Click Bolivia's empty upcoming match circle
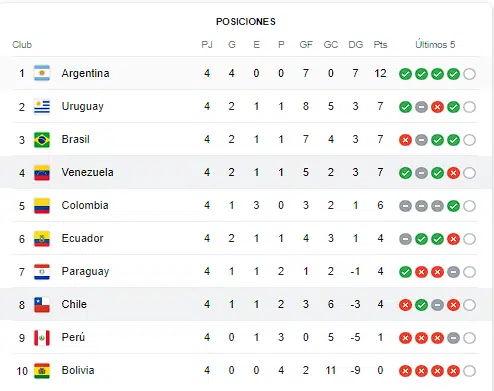Image resolution: width=494 pixels, height=391 pixels. click(469, 371)
